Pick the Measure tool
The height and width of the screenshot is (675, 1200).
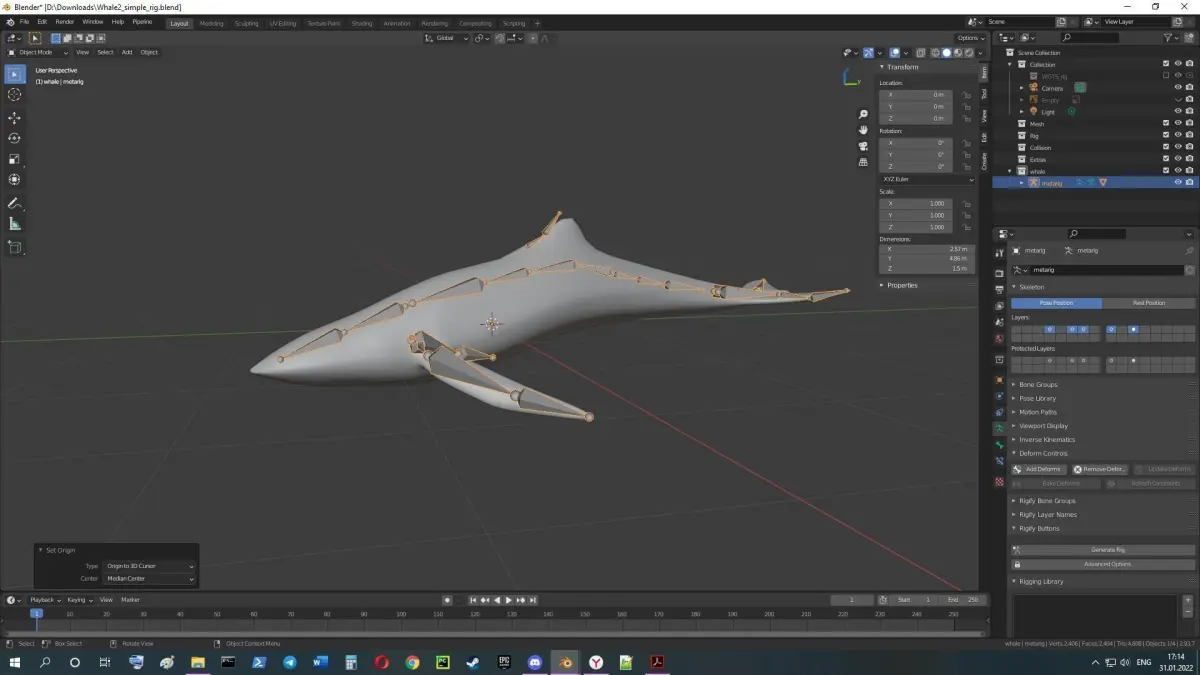[x=14, y=224]
